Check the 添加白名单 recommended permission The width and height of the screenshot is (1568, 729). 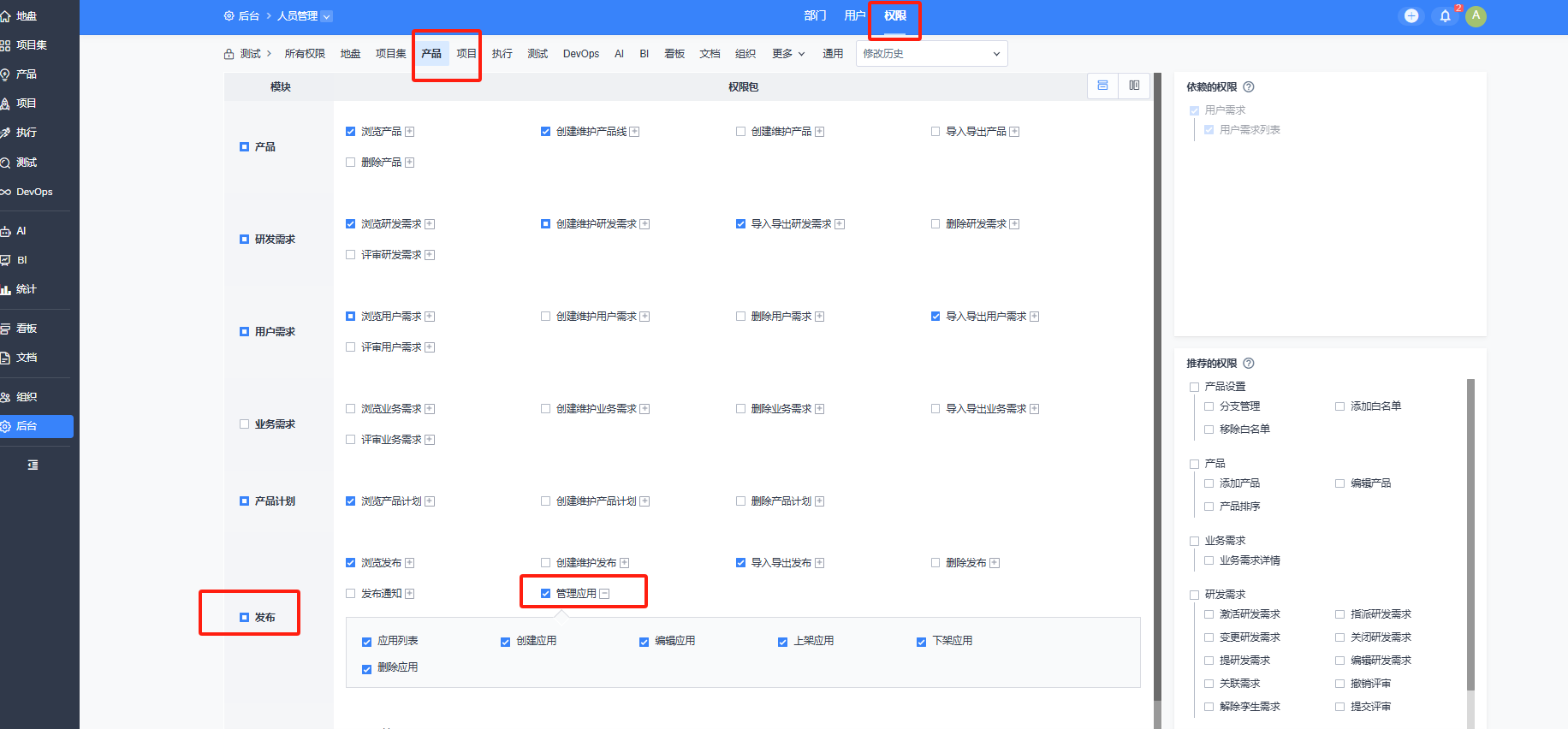click(1340, 406)
